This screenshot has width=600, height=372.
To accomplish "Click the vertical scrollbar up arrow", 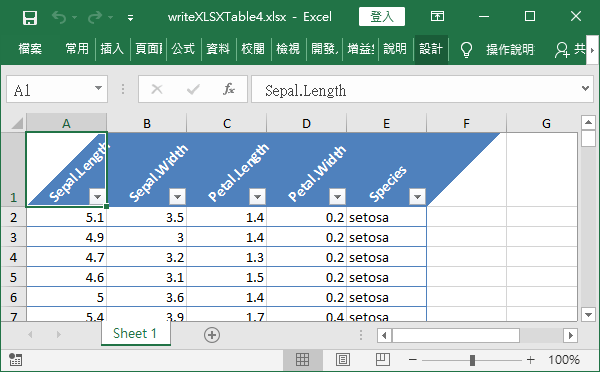I will pyautogui.click(x=588, y=122).
